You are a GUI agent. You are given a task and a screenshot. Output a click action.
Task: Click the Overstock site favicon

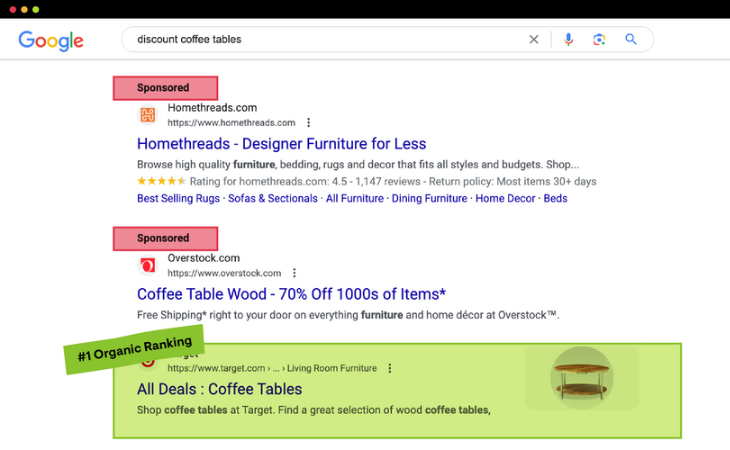[148, 265]
